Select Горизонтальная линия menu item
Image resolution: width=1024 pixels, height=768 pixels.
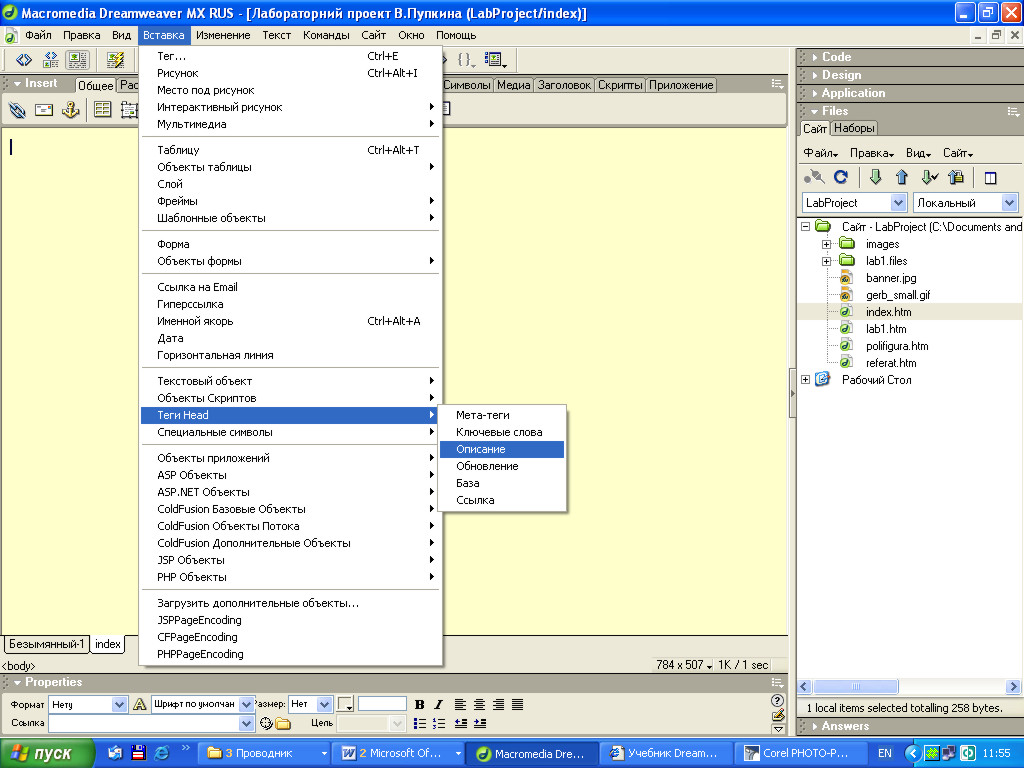click(x=291, y=355)
